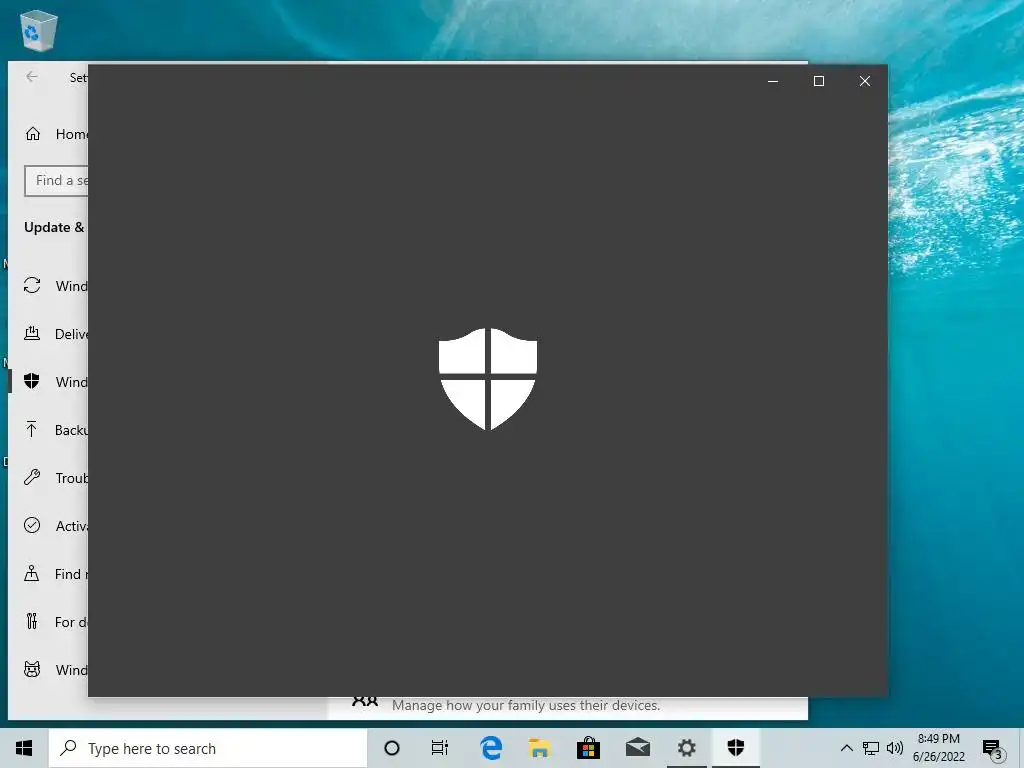Click the taskbar search box
The height and width of the screenshot is (768, 1024).
(x=208, y=748)
